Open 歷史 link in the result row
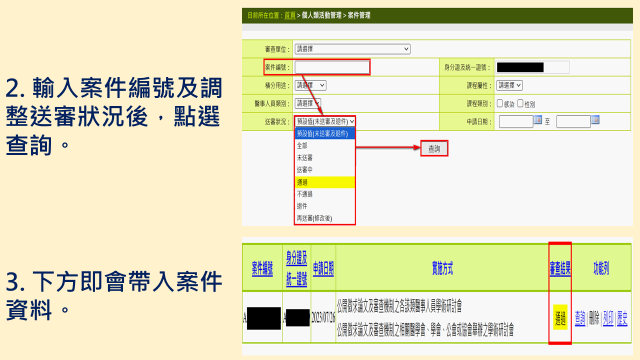The height and width of the screenshot is (360, 640). (622, 318)
